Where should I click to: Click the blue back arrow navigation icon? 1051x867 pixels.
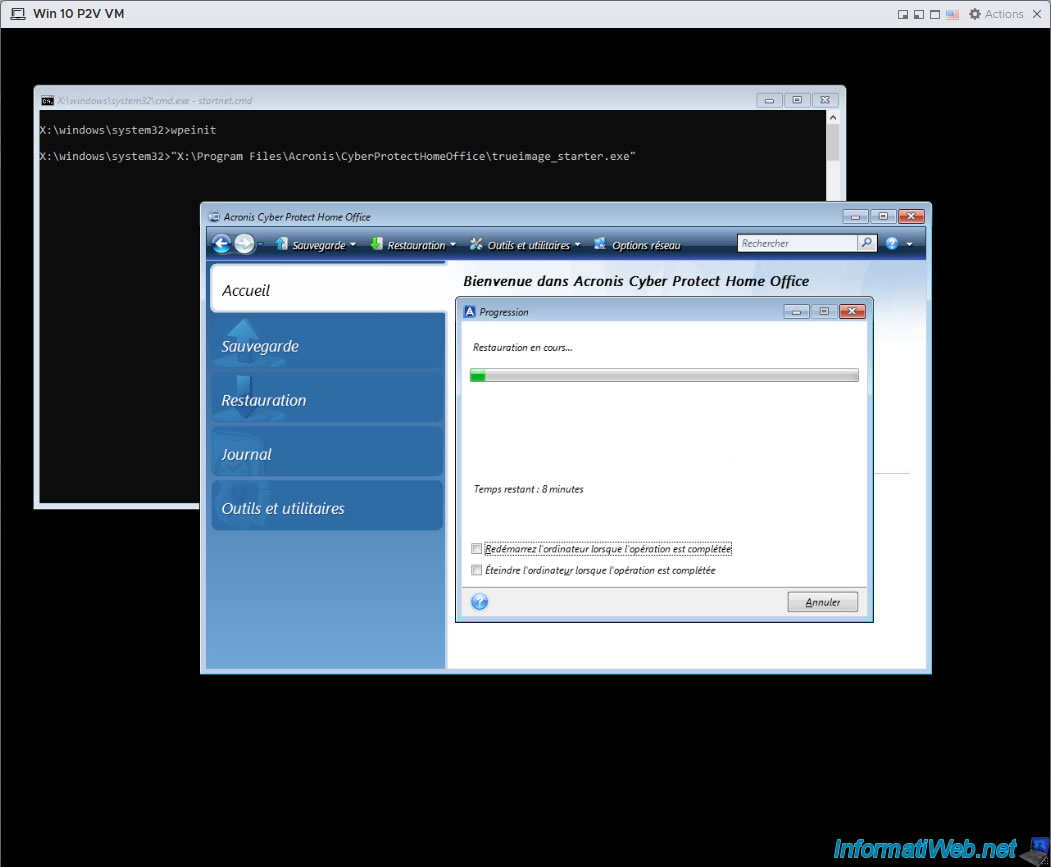(x=221, y=244)
